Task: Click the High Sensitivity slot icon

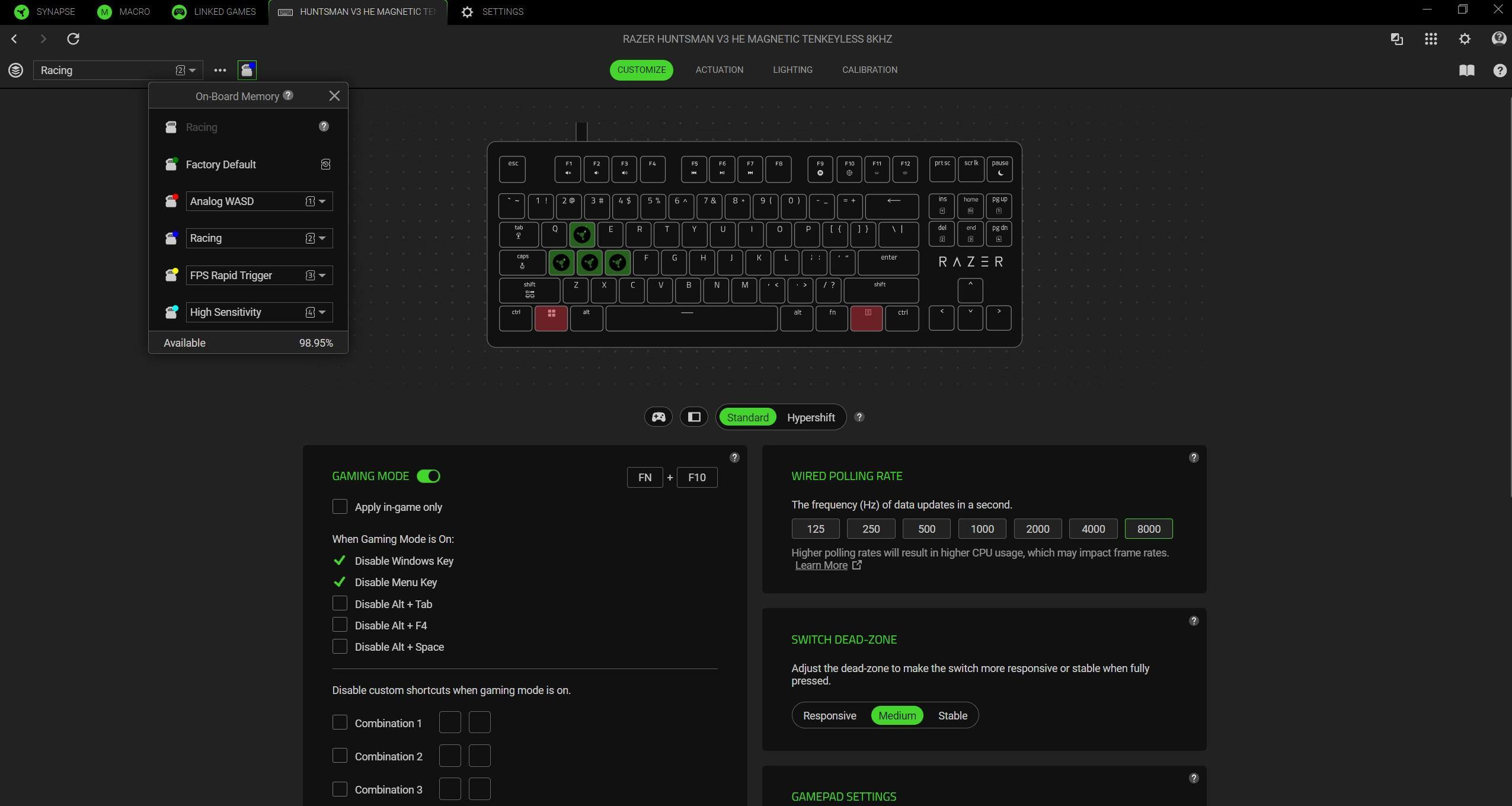Action: tap(171, 312)
